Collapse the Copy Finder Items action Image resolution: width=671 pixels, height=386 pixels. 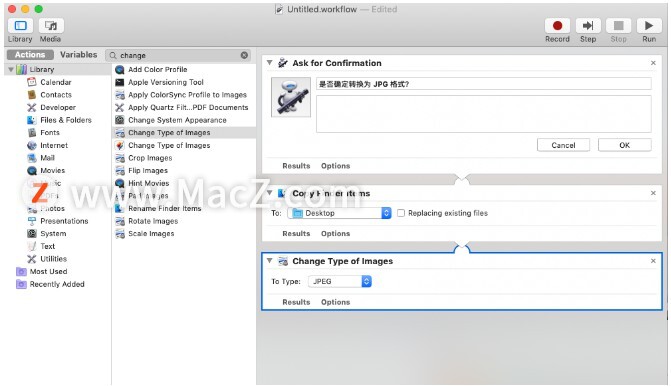click(x=270, y=193)
